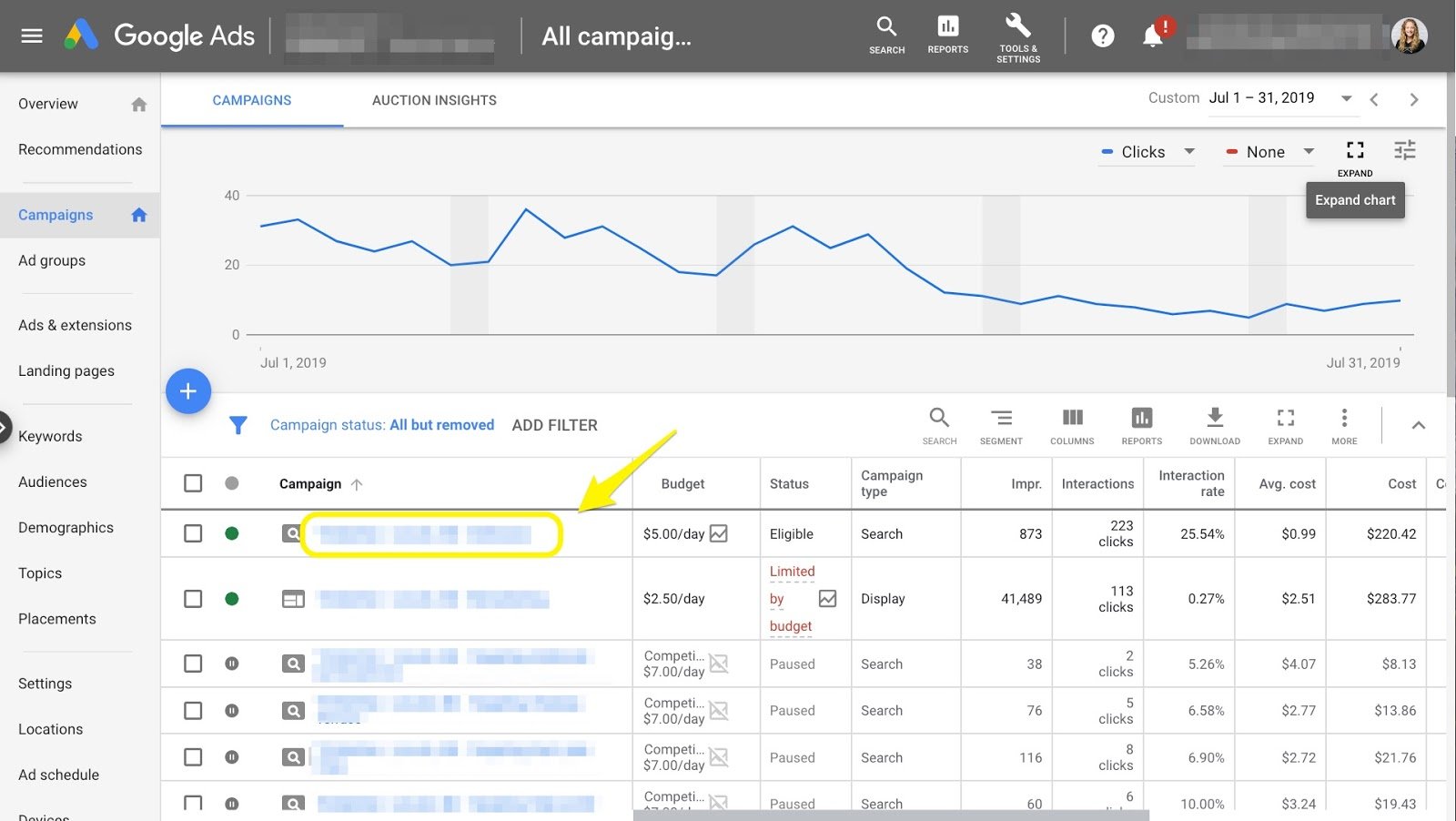Check paused campaign costing $21.76

193,757
